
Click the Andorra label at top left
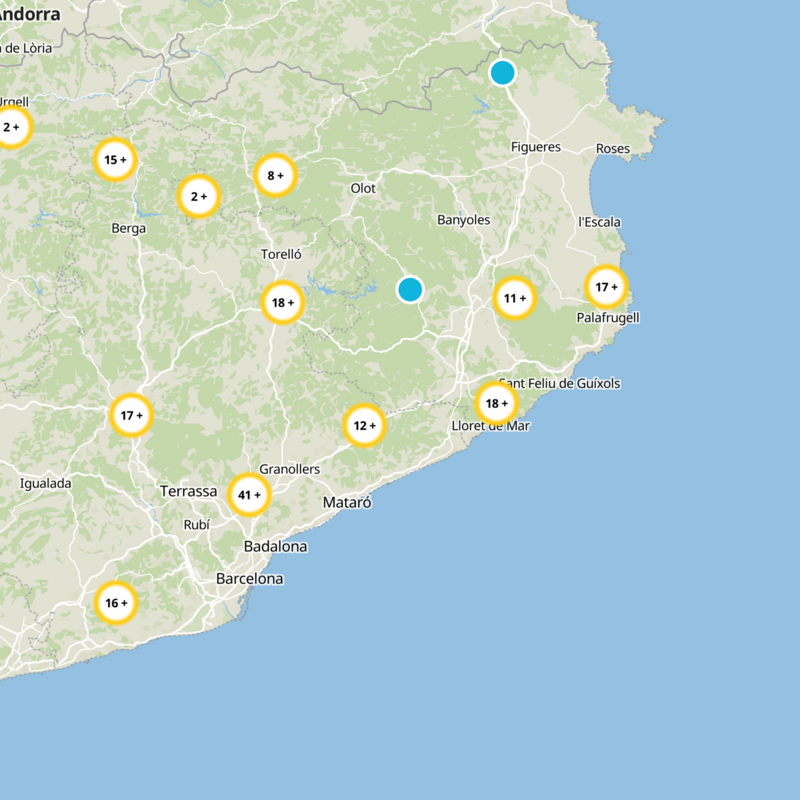(29, 13)
